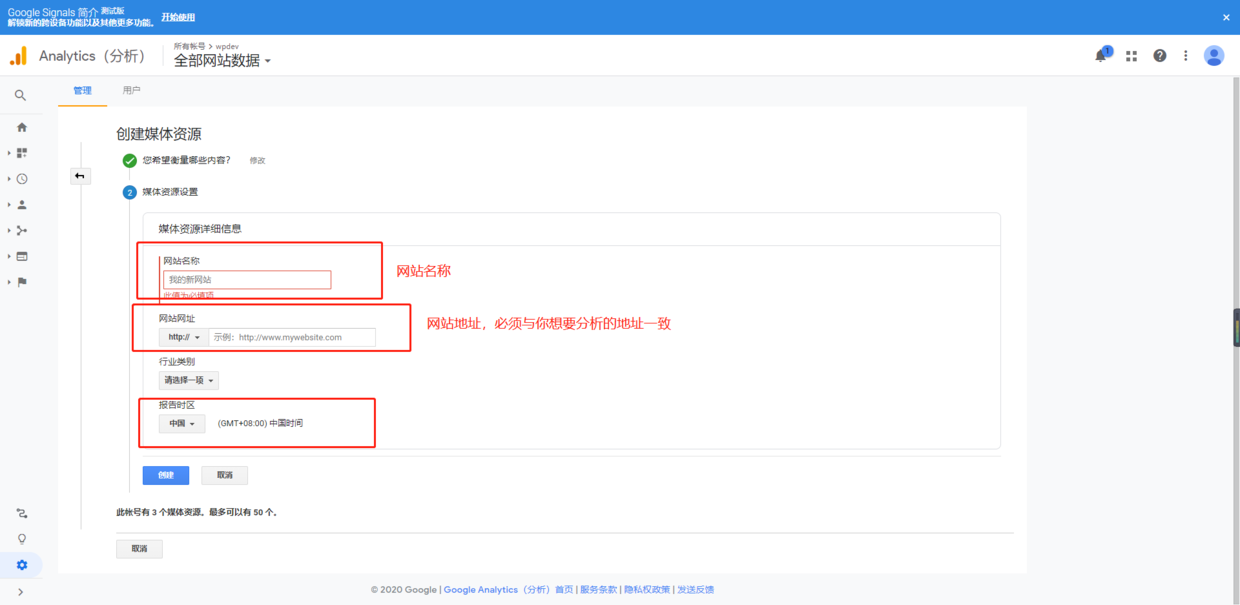The image size is (1240, 605).
Task: Expand Conversions section arrow in sidebar
Action: [9, 283]
